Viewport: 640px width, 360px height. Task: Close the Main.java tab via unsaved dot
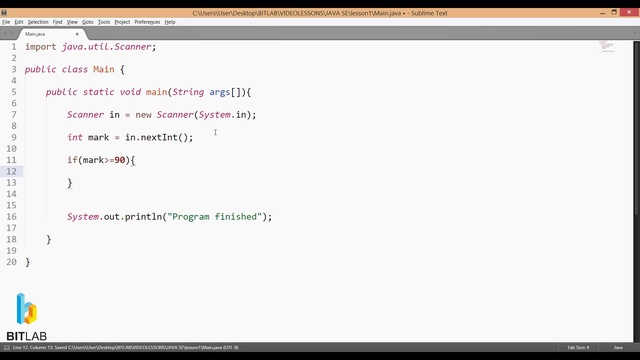[x=77, y=34]
